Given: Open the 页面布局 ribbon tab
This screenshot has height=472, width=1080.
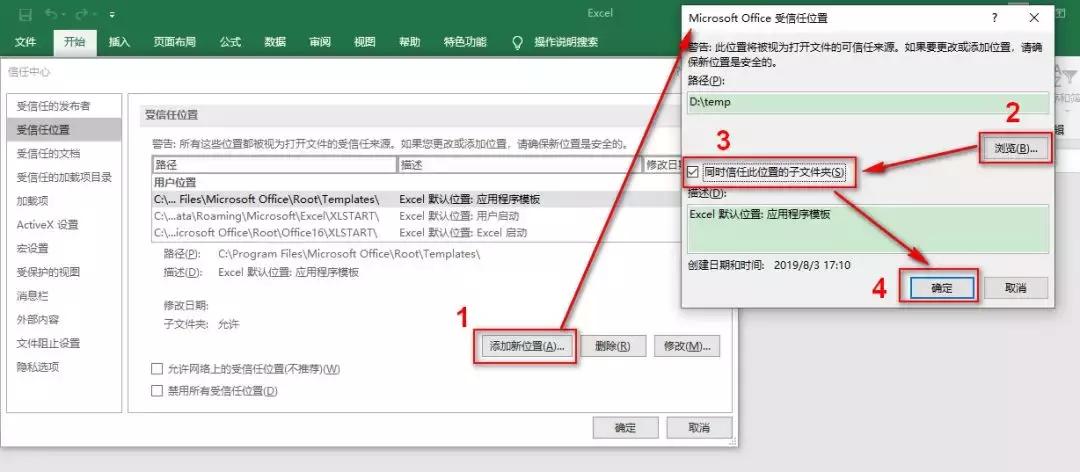Looking at the screenshot, I should (x=174, y=42).
